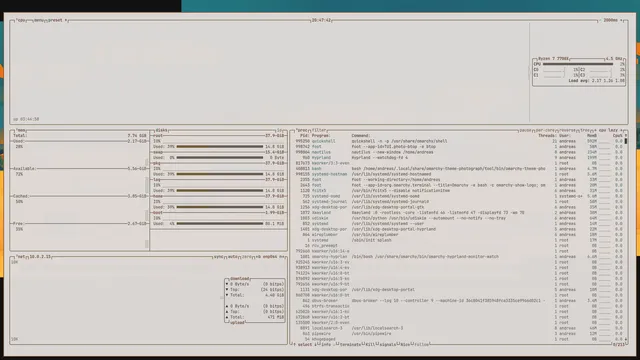Select the xdg-desktop-portal-gtk process row
640x360 pixels.
[459, 207]
